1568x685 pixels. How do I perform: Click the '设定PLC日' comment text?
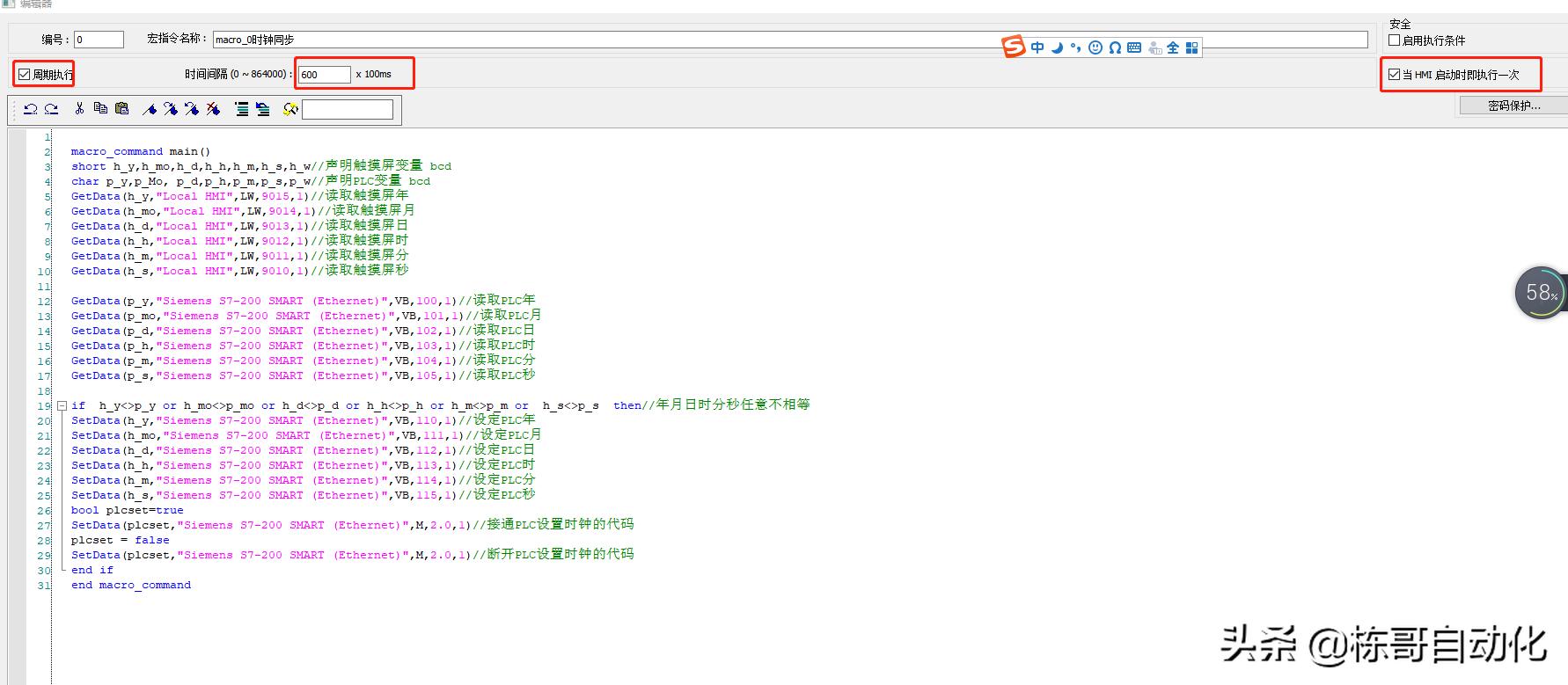[x=503, y=449]
